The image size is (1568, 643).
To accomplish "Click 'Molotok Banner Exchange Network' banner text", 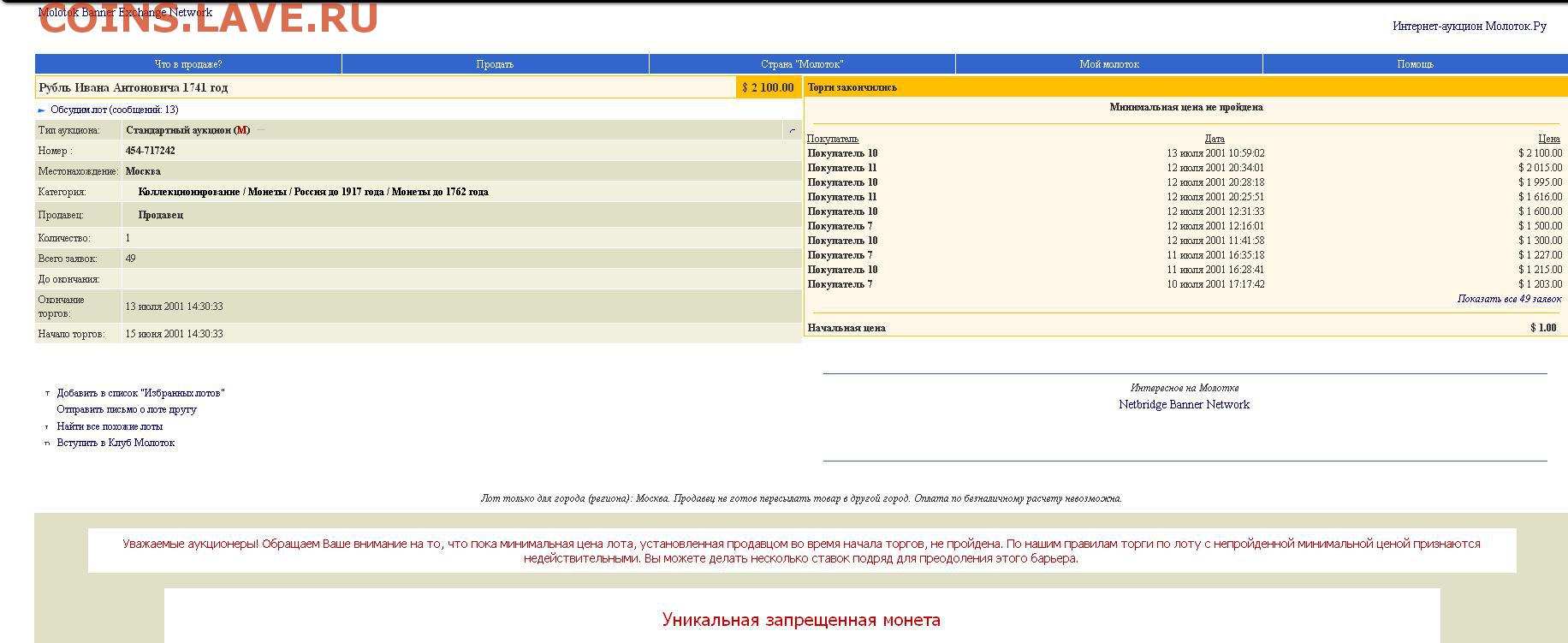I will pos(125,12).
